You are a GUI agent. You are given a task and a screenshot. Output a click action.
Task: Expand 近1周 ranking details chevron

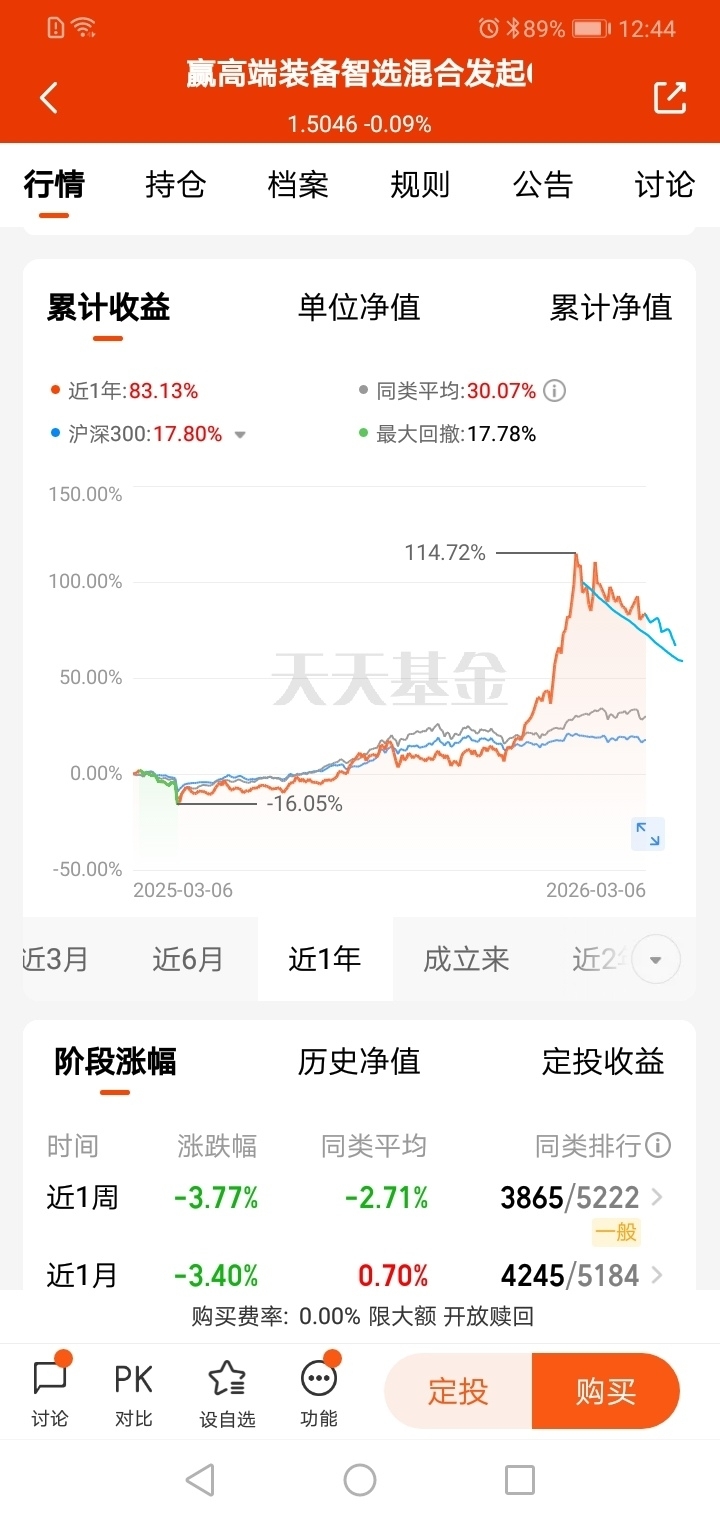point(657,1196)
